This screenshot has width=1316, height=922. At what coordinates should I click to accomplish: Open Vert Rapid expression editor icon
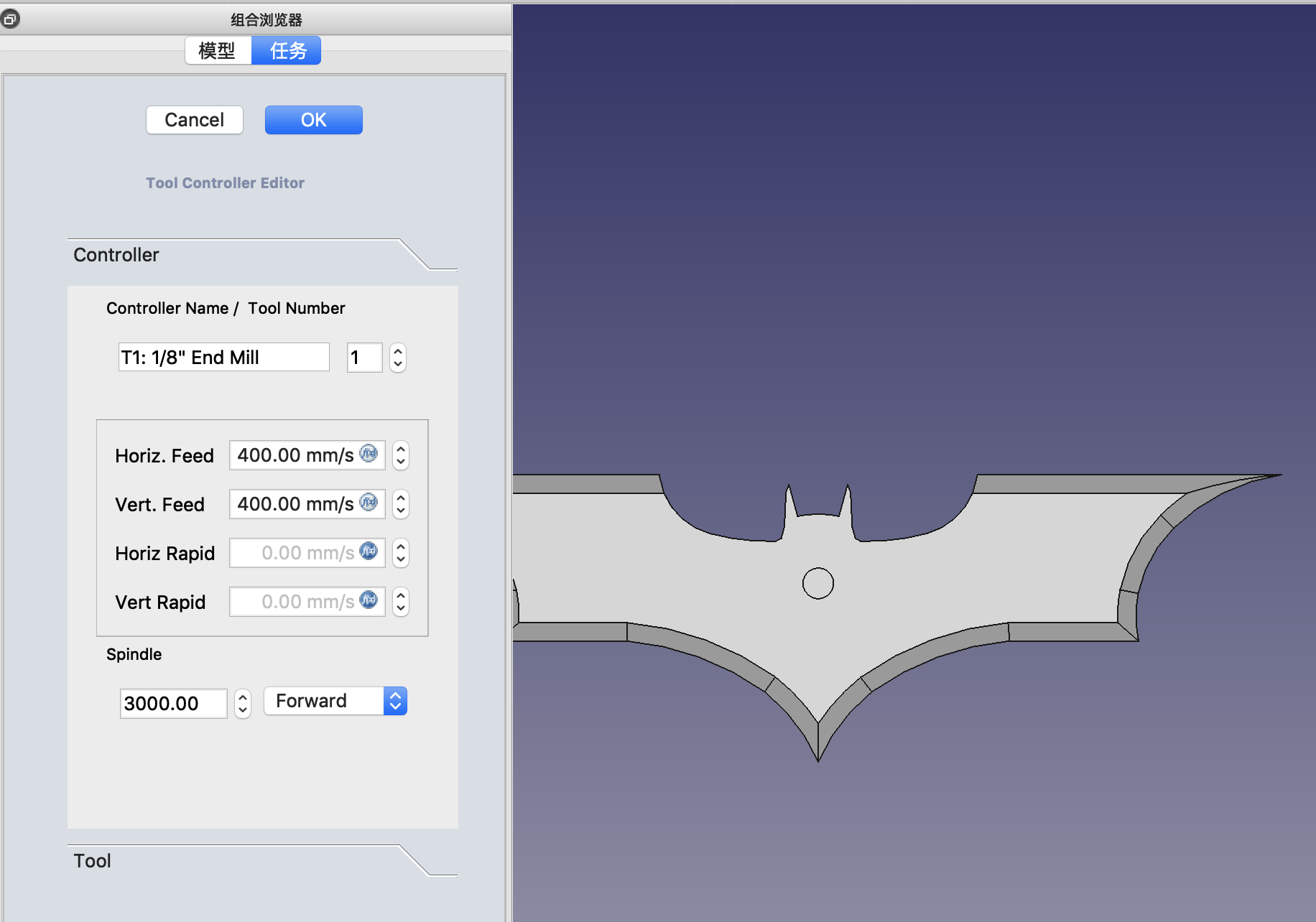369,600
